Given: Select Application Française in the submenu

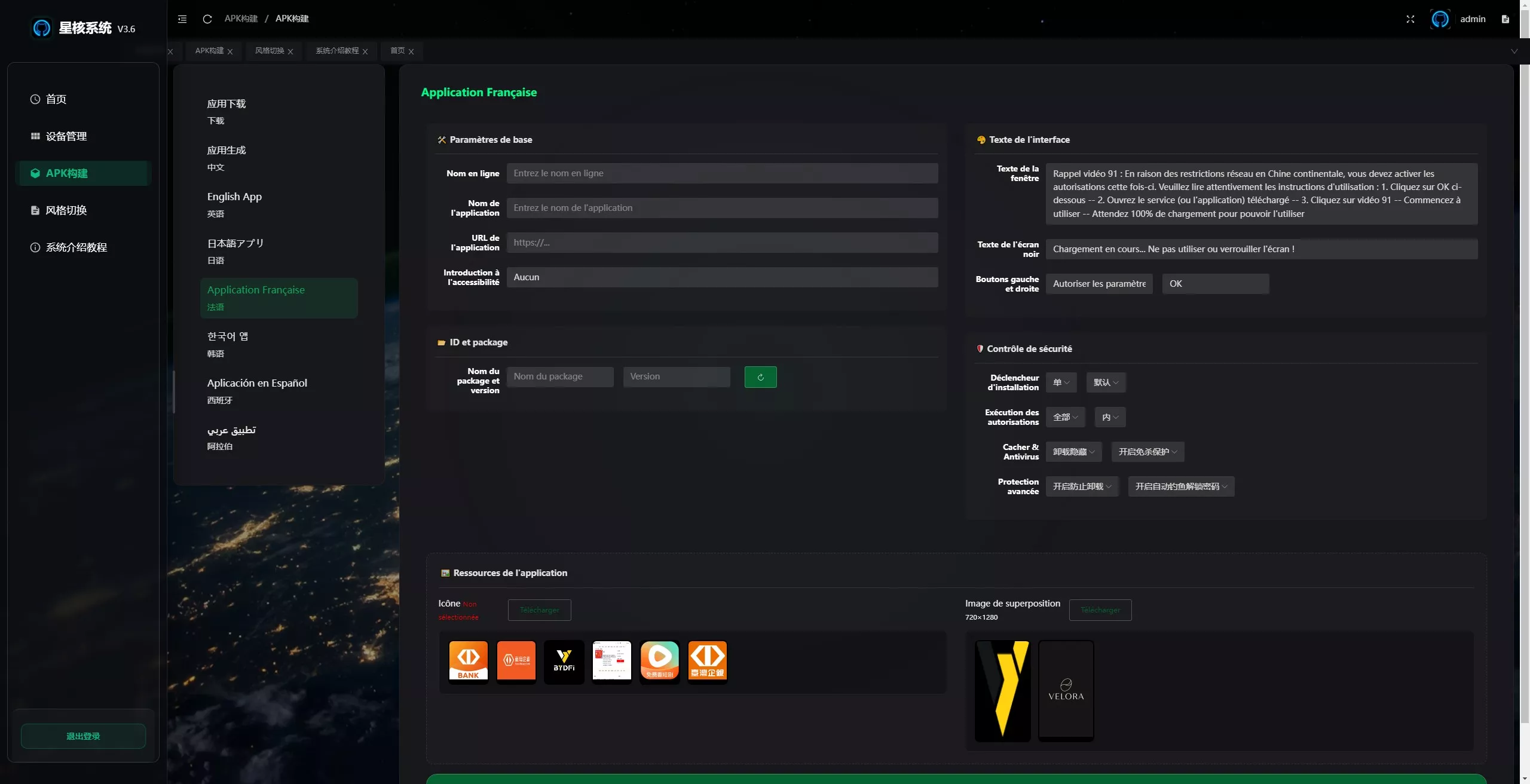Looking at the screenshot, I should pyautogui.click(x=279, y=298).
